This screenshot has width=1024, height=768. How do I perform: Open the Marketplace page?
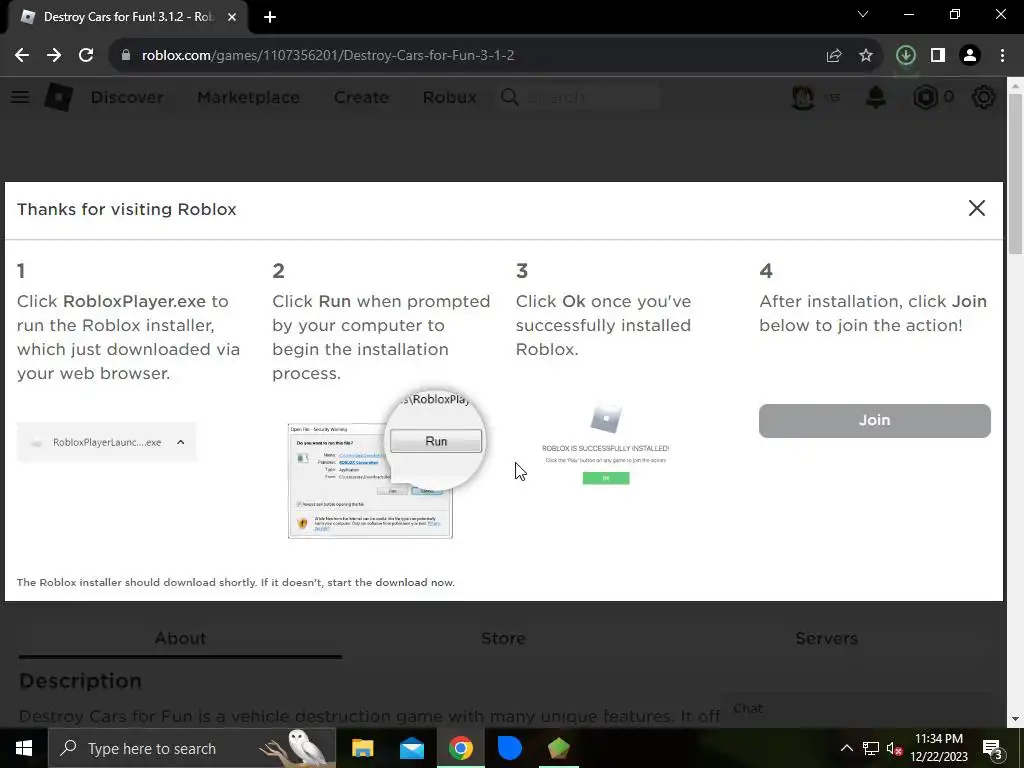click(x=248, y=97)
